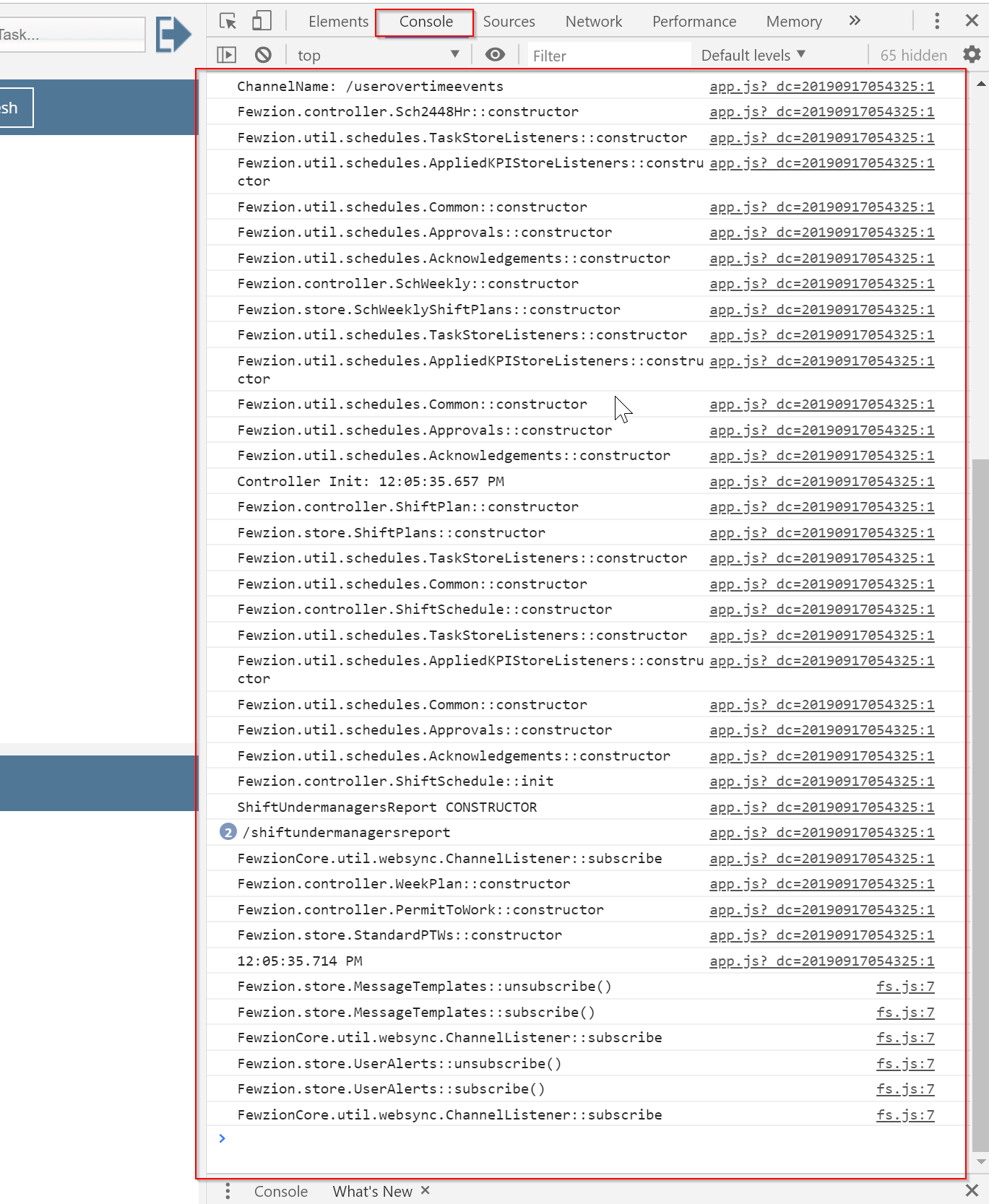Open source link for ChannelListener::subscribe app.js row
This screenshot has height=1204, width=989.
[x=821, y=858]
